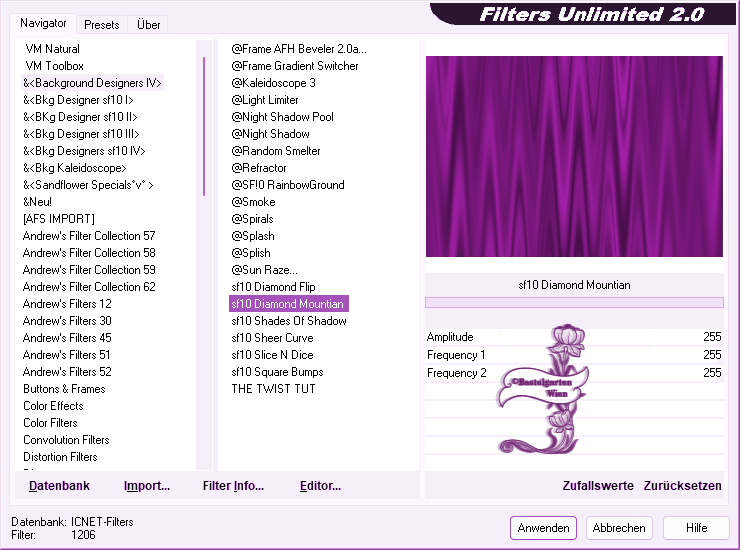The height and width of the screenshot is (550, 740).
Task: Select Andrew's Filter Collection 58
Action: point(89,253)
